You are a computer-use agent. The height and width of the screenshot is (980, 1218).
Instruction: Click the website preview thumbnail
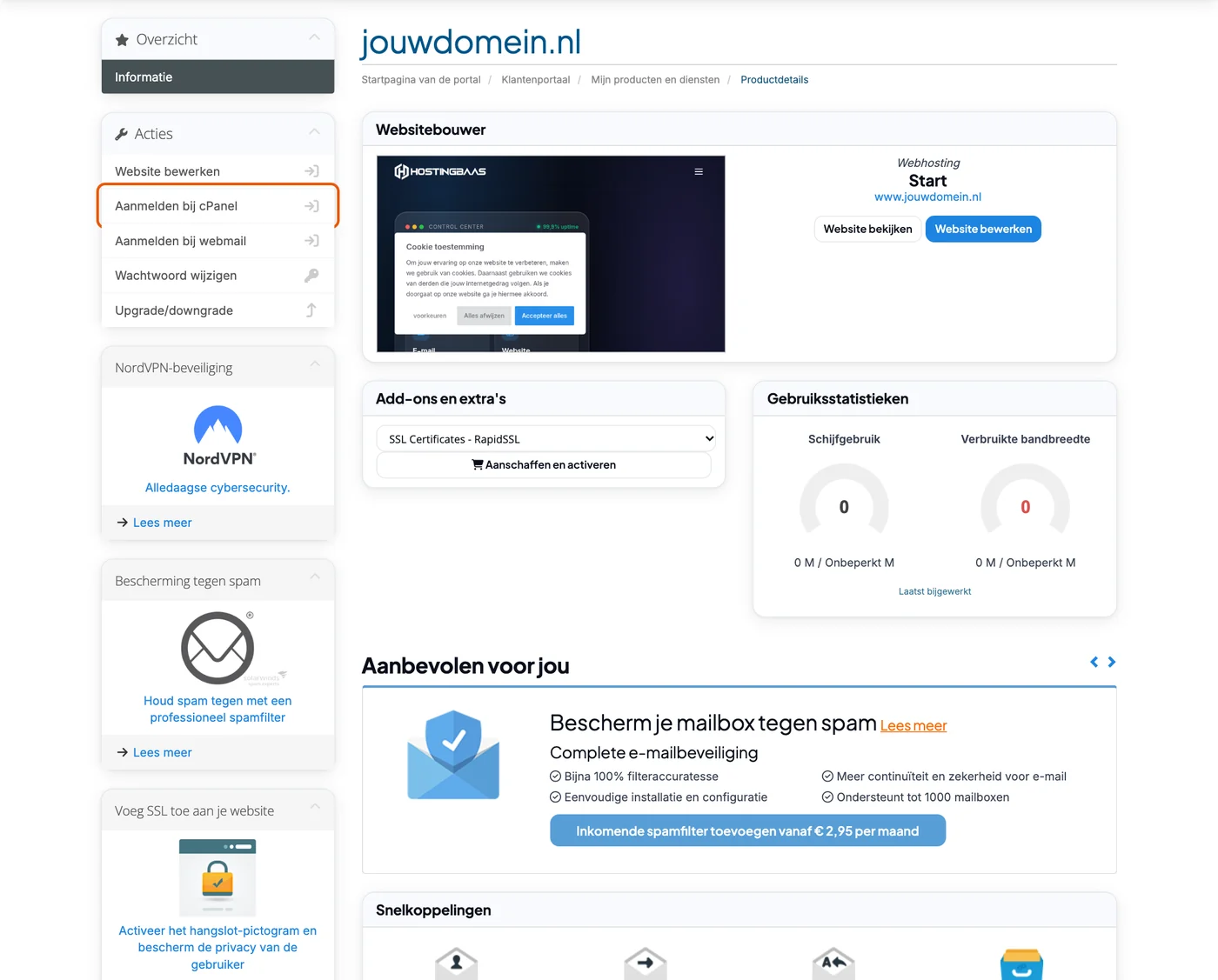551,254
